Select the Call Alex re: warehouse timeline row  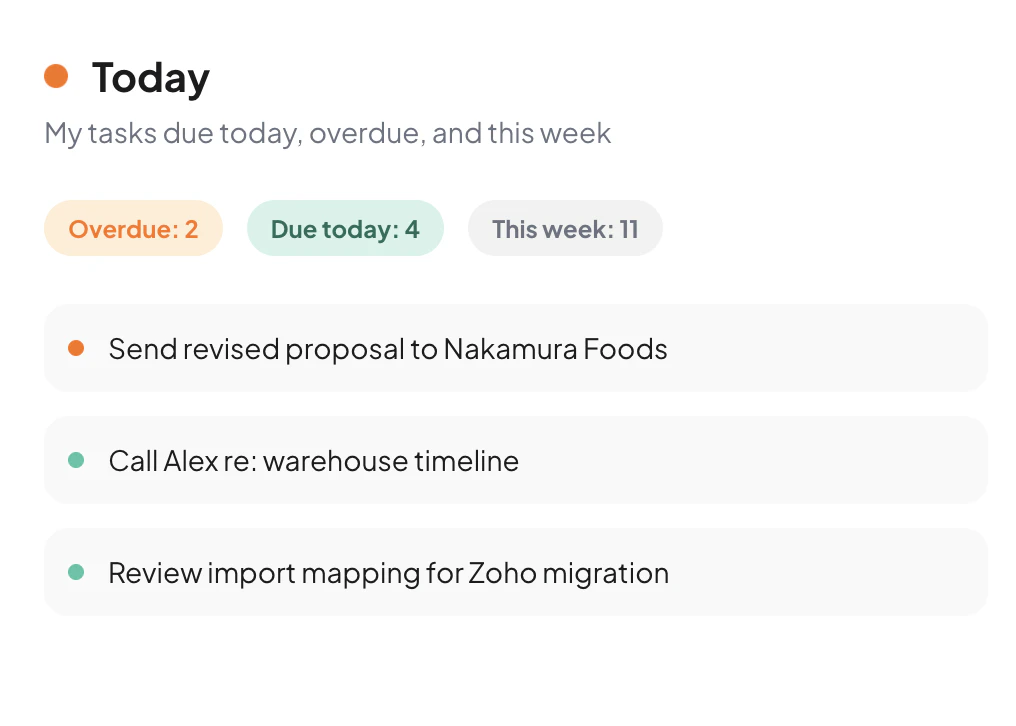point(313,460)
